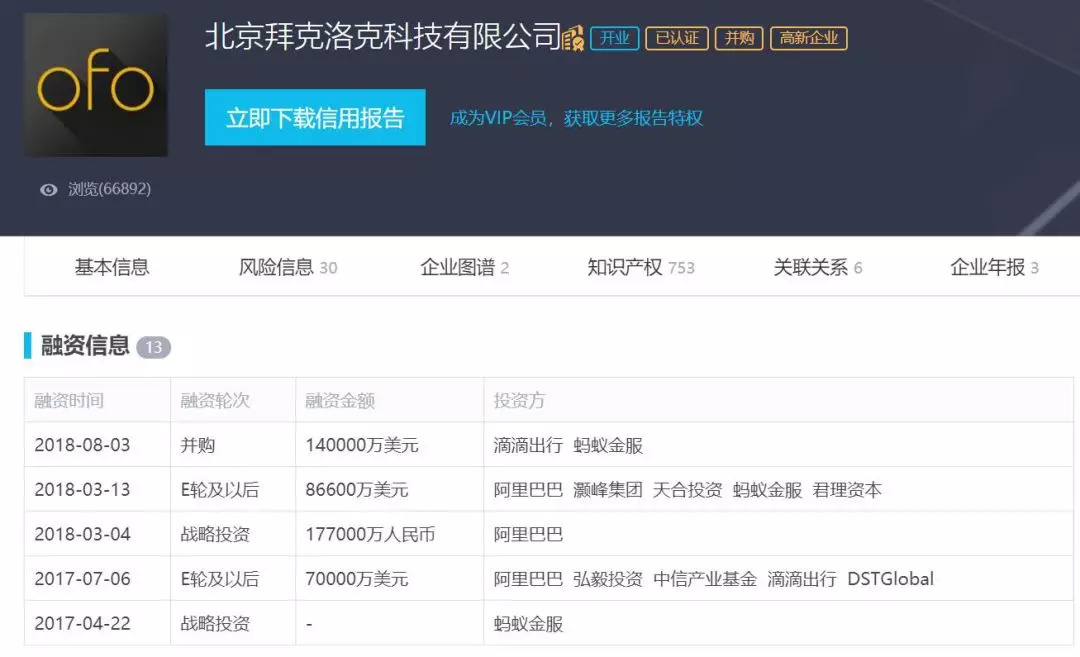Click the amount 86600万美元

click(x=357, y=490)
